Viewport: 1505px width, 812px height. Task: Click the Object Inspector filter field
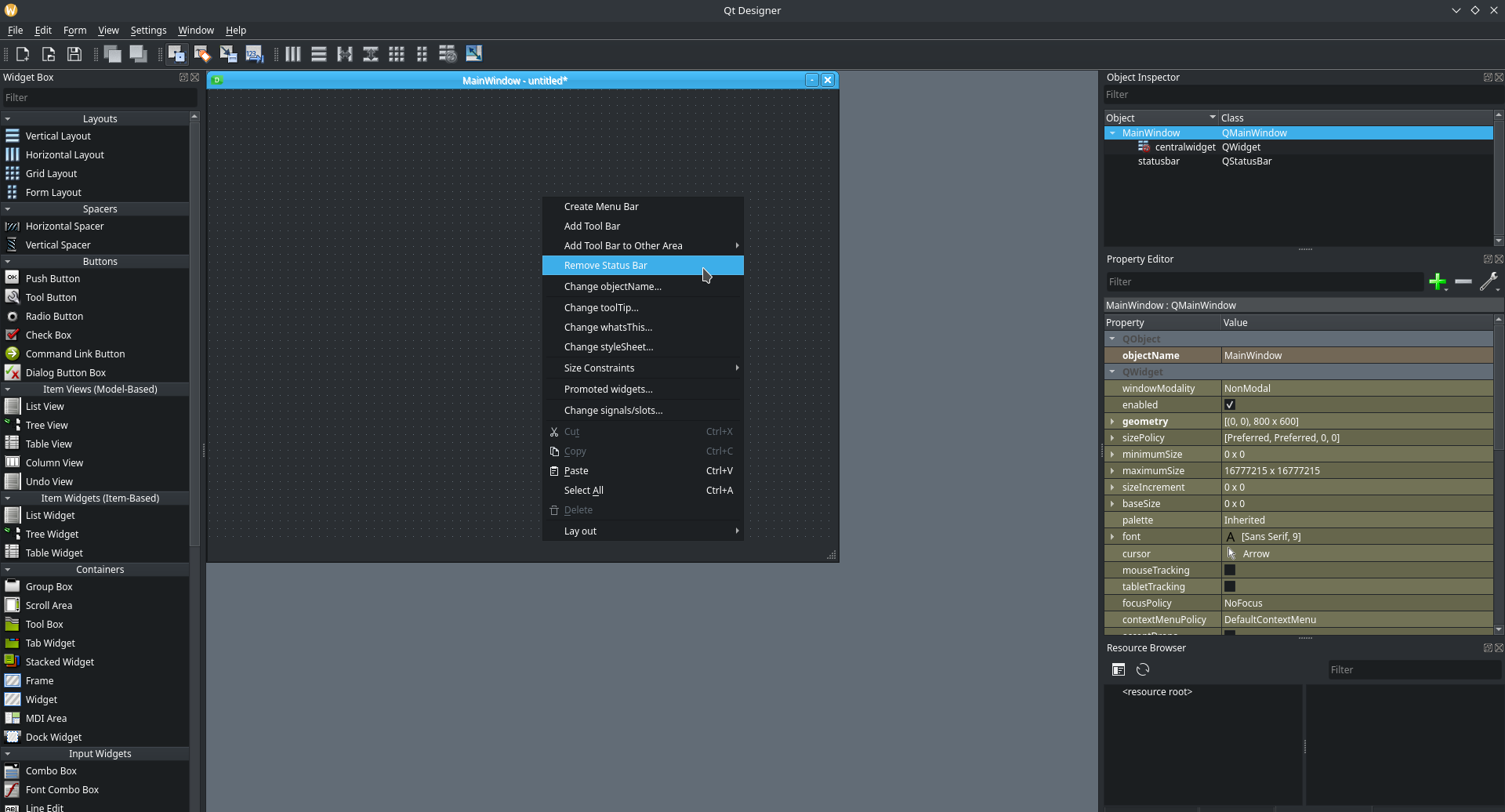(x=1302, y=95)
